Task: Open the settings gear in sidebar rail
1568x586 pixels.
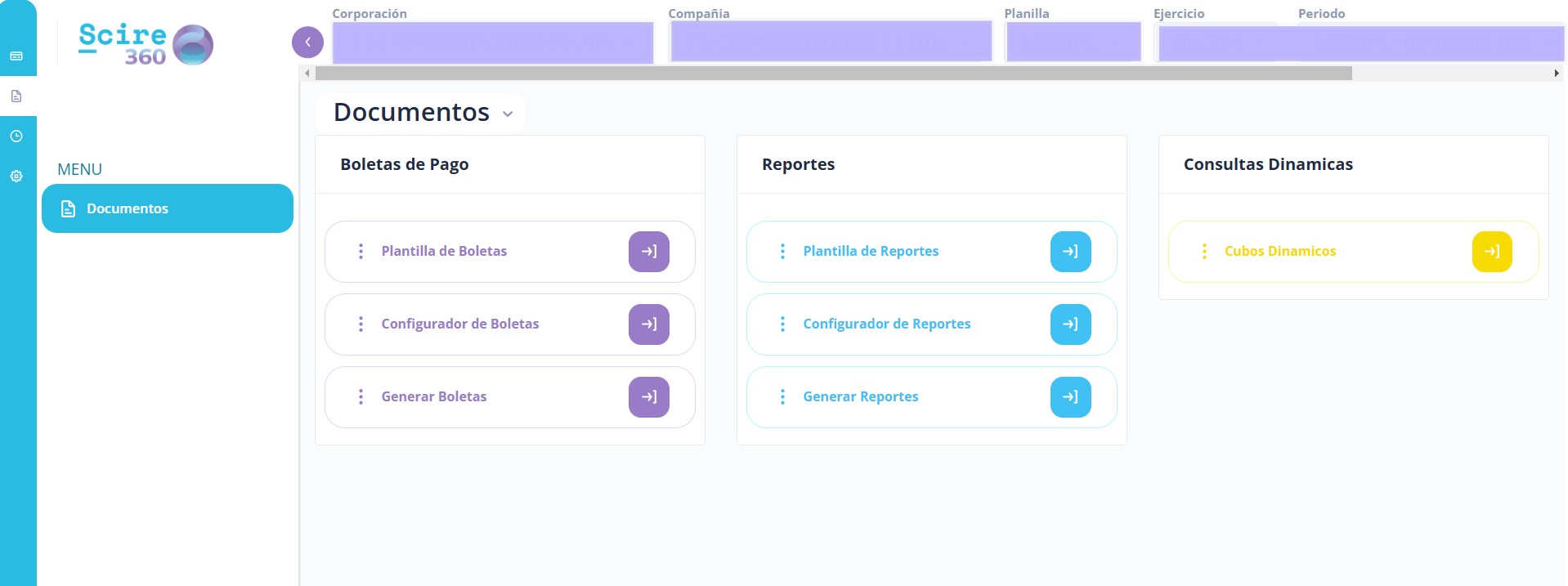Action: click(16, 177)
